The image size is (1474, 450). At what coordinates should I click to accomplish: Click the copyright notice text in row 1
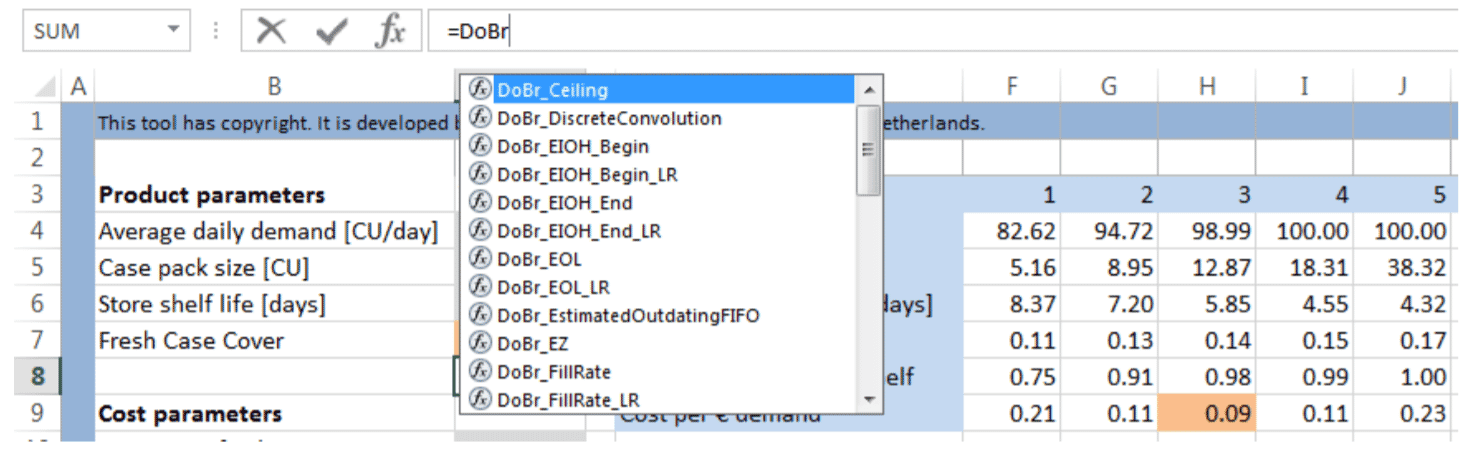pyautogui.click(x=277, y=124)
